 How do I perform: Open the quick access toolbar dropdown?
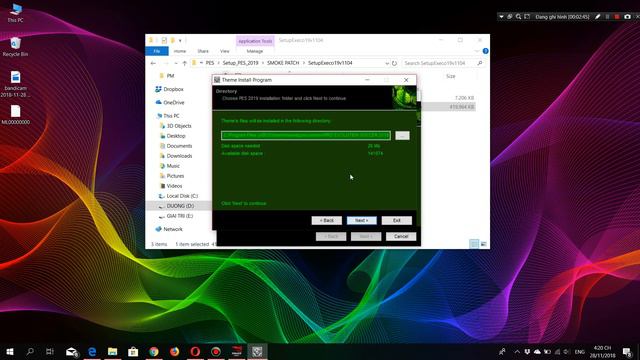[180, 40]
